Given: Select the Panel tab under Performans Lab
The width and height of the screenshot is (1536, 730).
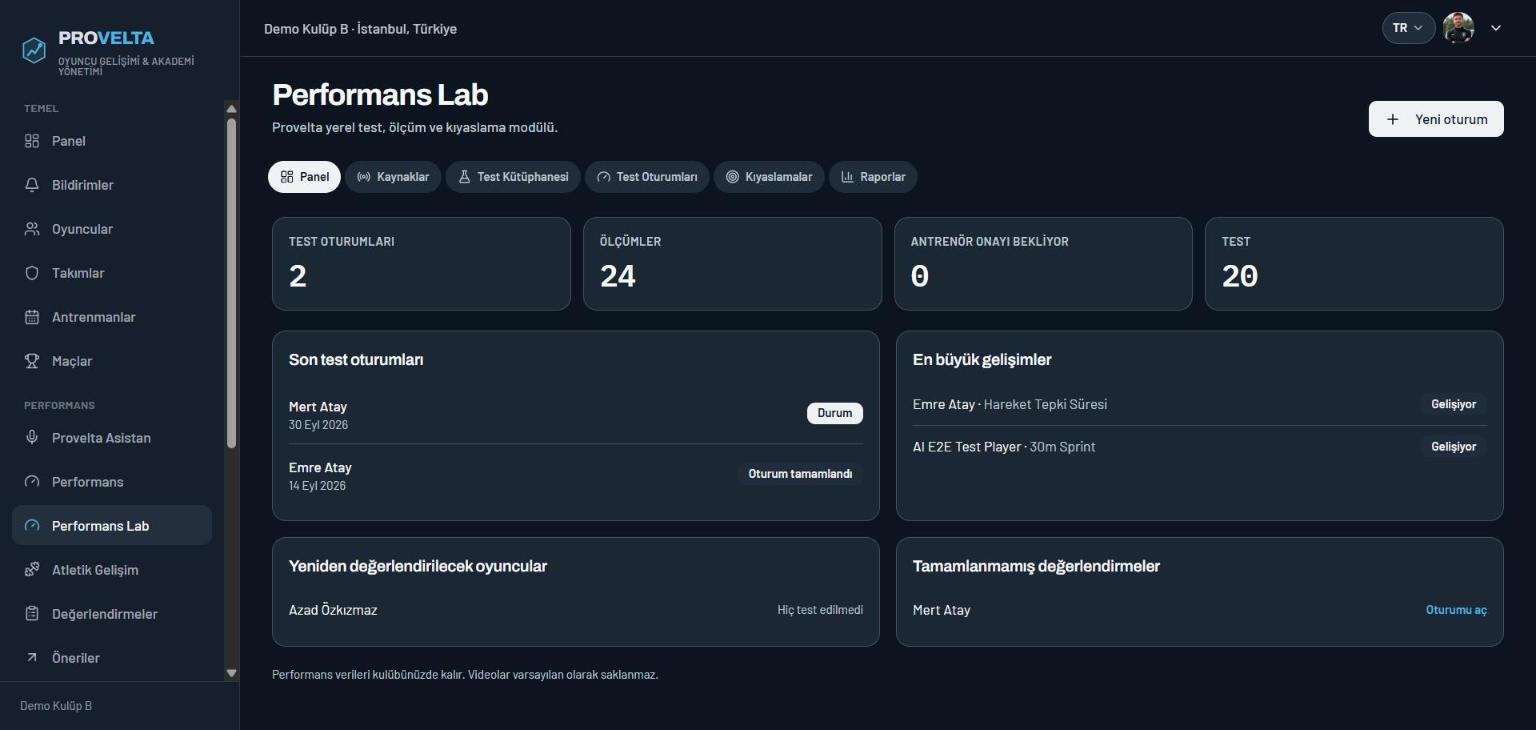Looking at the screenshot, I should [x=304, y=177].
